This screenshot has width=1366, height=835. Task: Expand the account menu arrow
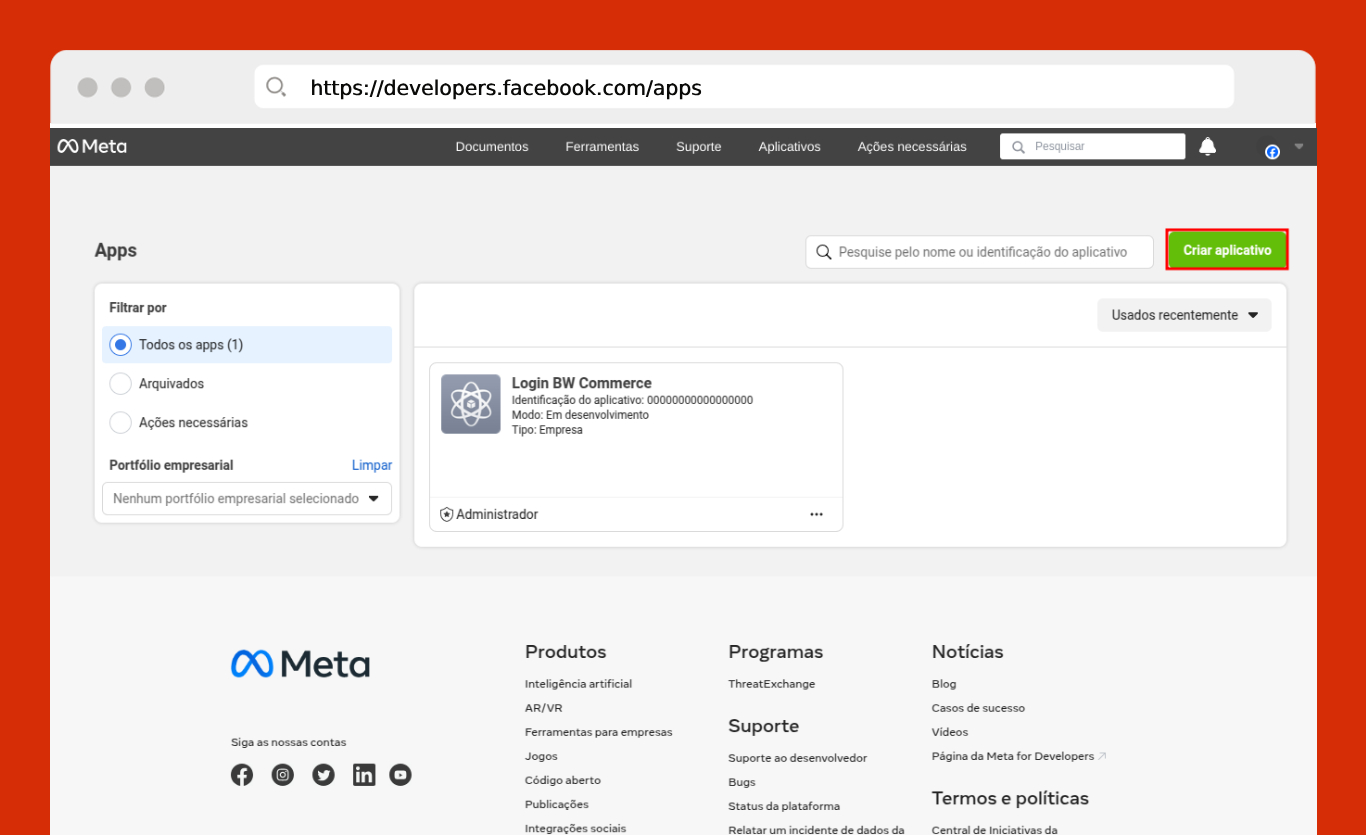point(1299,146)
